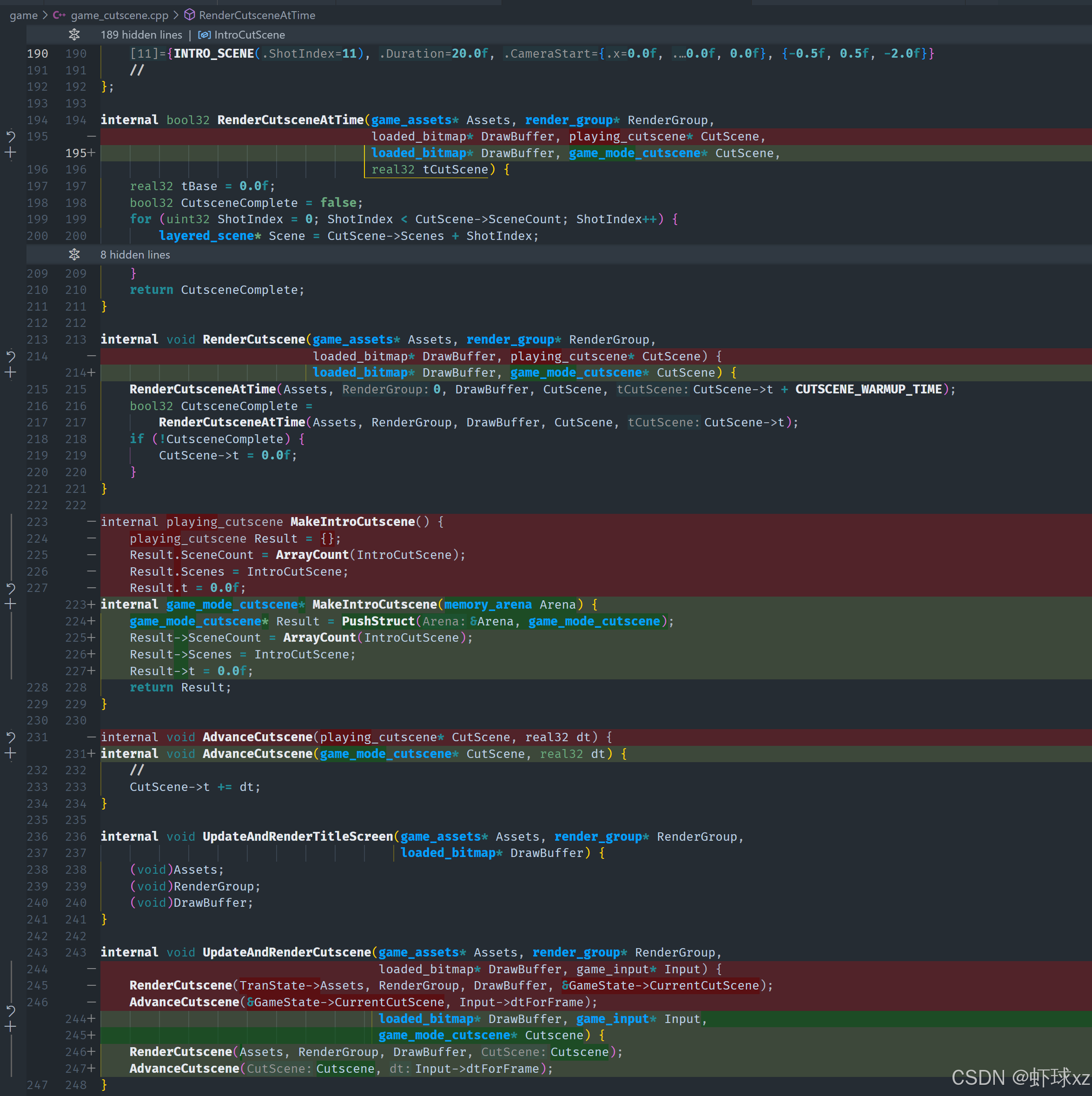Click the '189 hidden lines' label
Viewport: 1092px width, 1096px height.
(141, 34)
